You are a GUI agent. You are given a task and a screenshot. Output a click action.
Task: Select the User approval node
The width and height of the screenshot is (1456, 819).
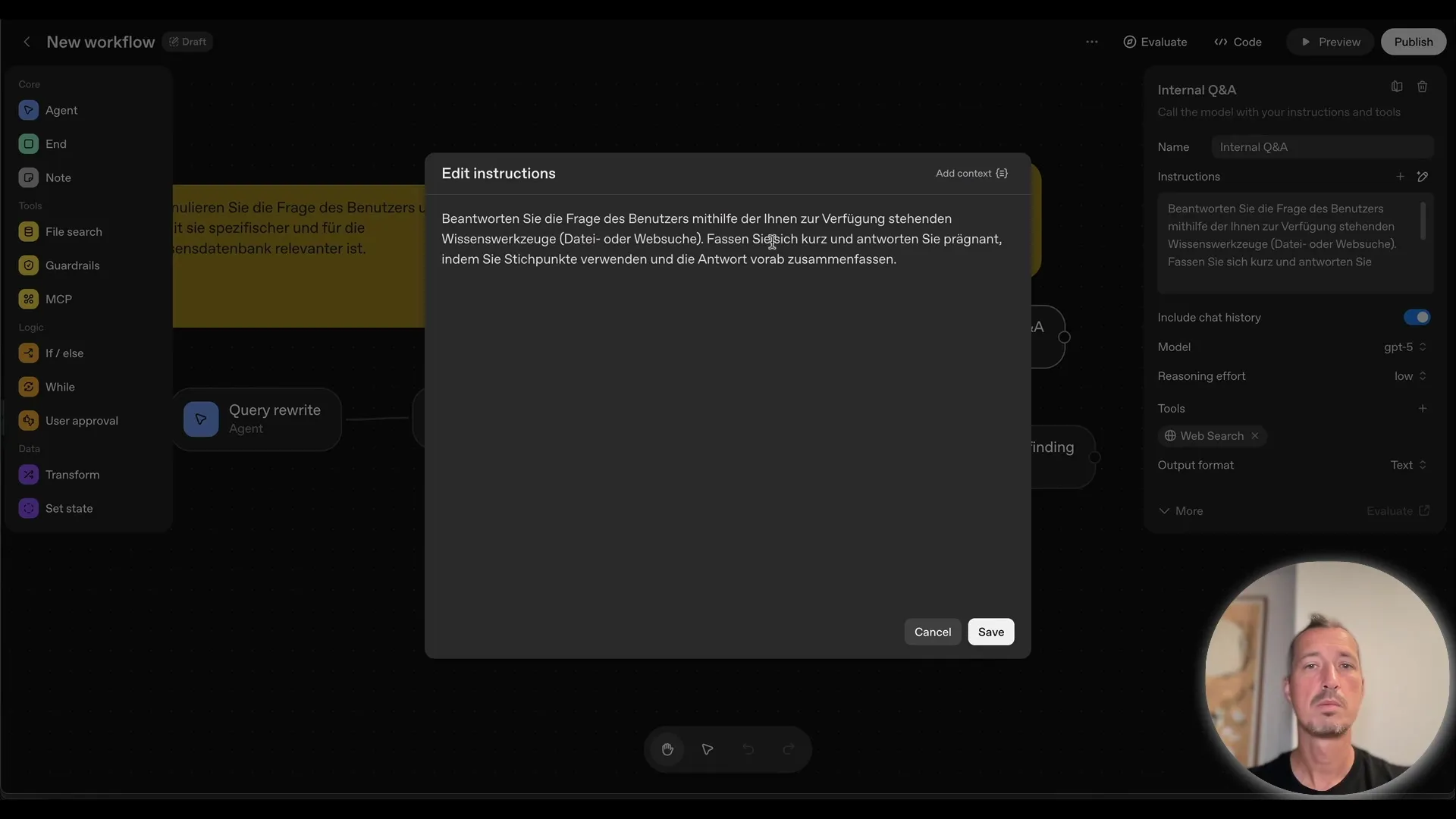[x=80, y=420]
